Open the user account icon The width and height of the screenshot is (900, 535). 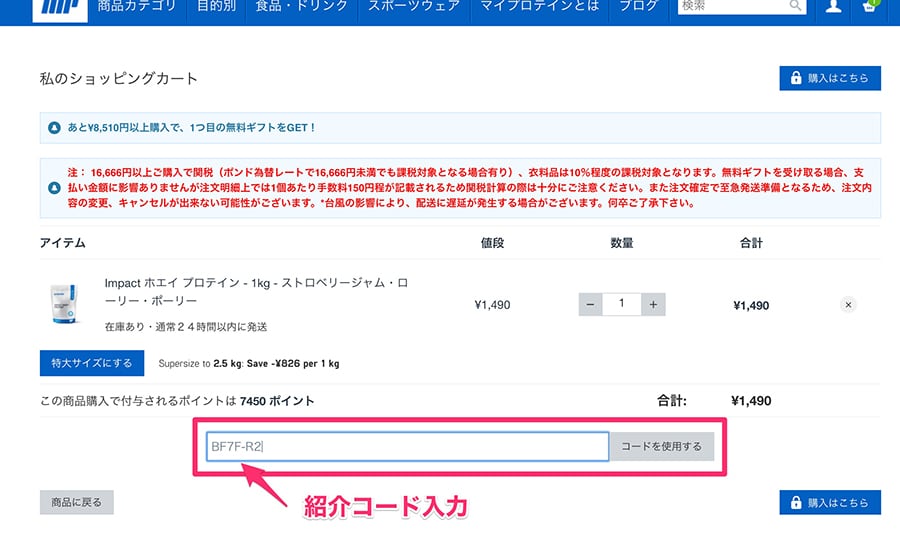(833, 7)
